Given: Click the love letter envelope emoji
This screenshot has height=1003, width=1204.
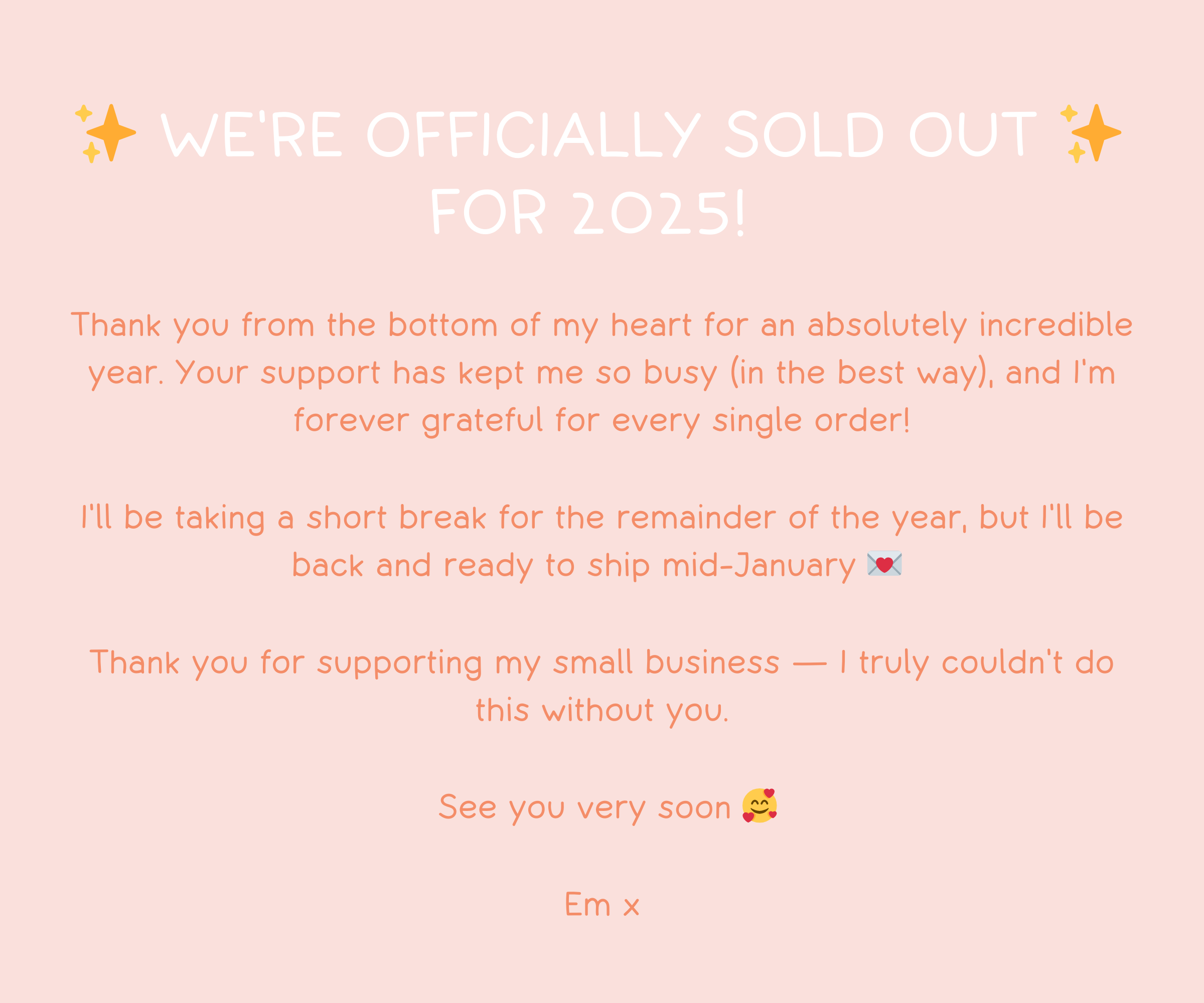Looking at the screenshot, I should coord(884,564).
